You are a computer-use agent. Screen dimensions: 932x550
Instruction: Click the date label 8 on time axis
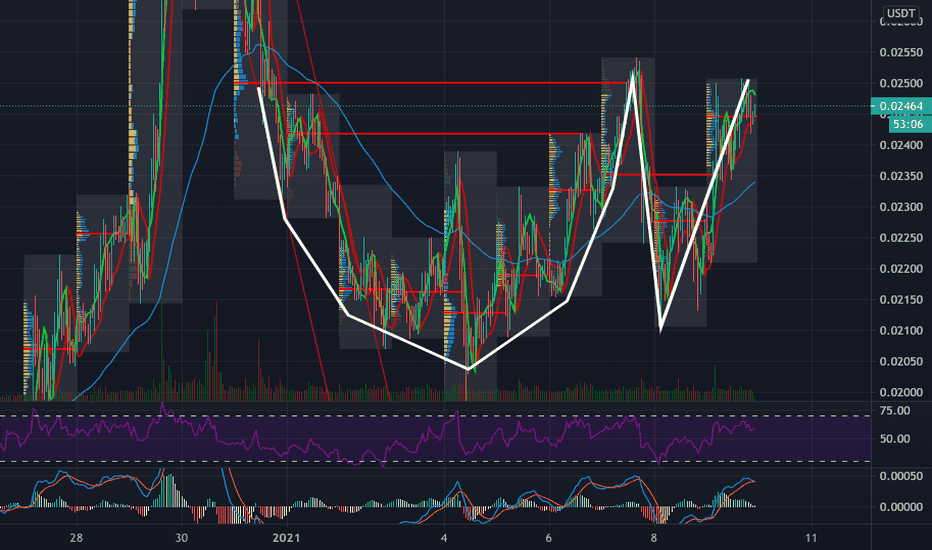point(654,538)
